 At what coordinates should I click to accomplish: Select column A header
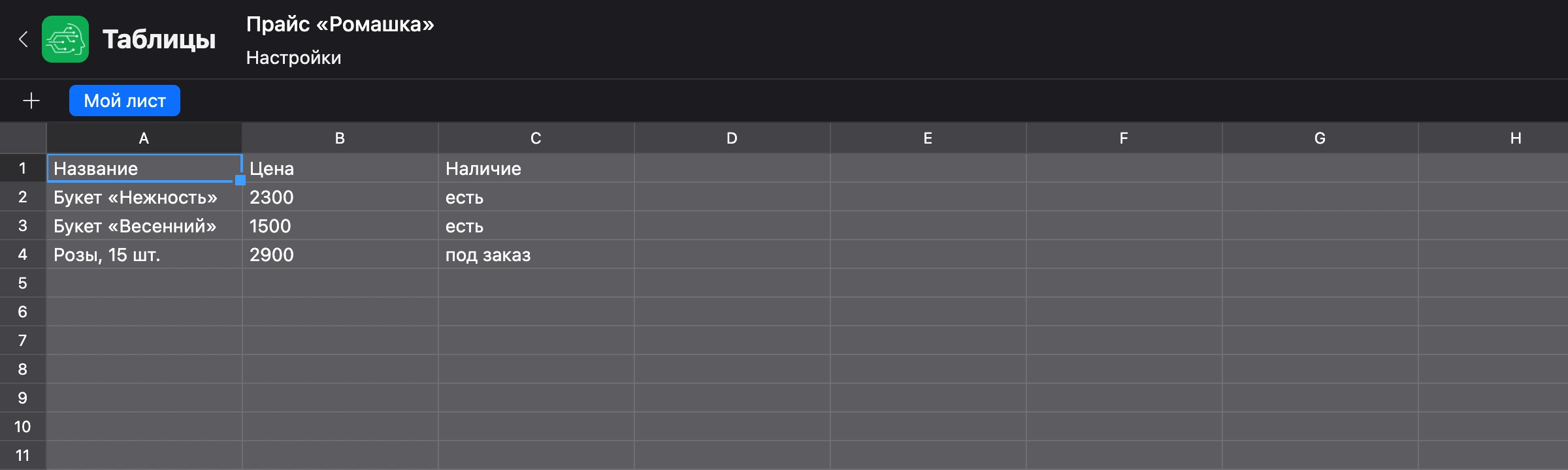[x=144, y=138]
